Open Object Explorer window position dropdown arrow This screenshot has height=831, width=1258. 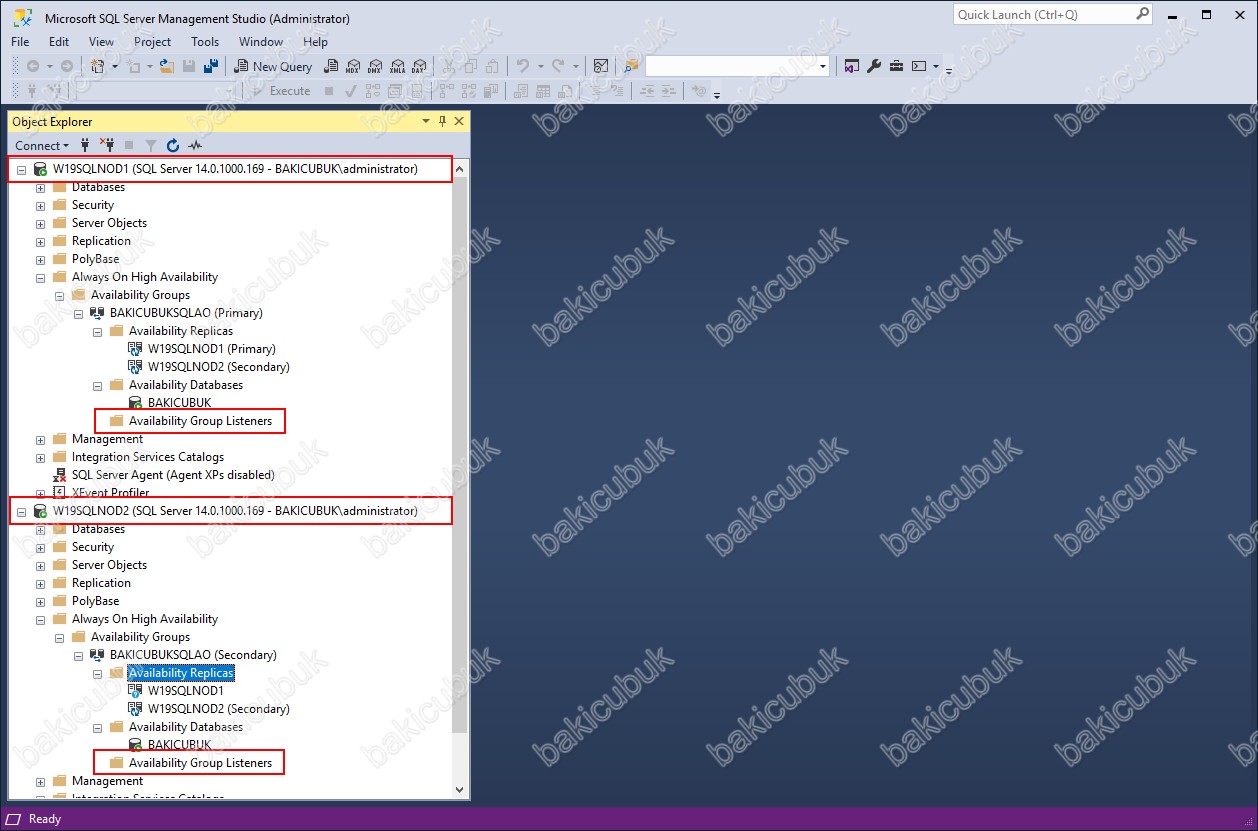click(x=426, y=121)
